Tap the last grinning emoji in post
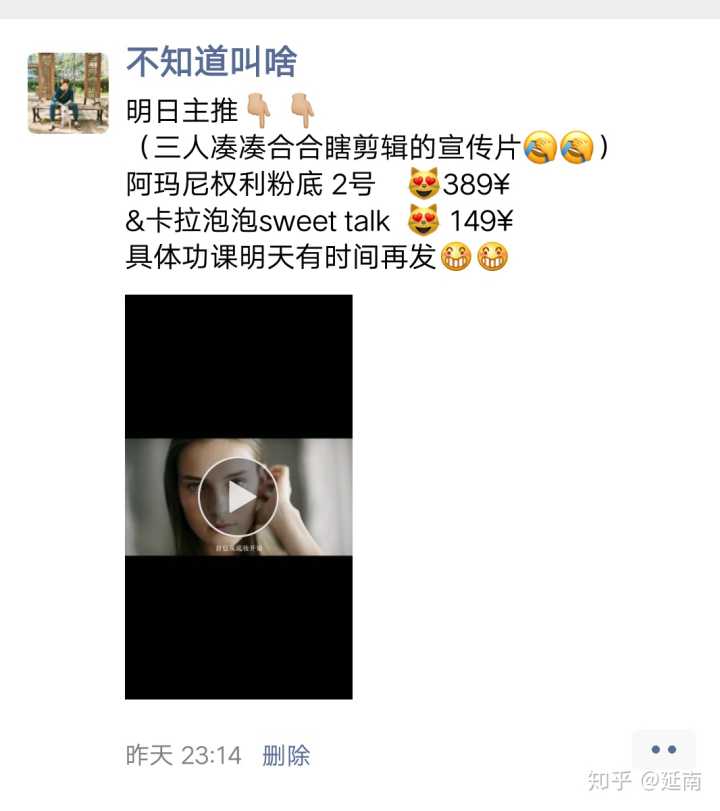This screenshot has height=811, width=720. 492,256
